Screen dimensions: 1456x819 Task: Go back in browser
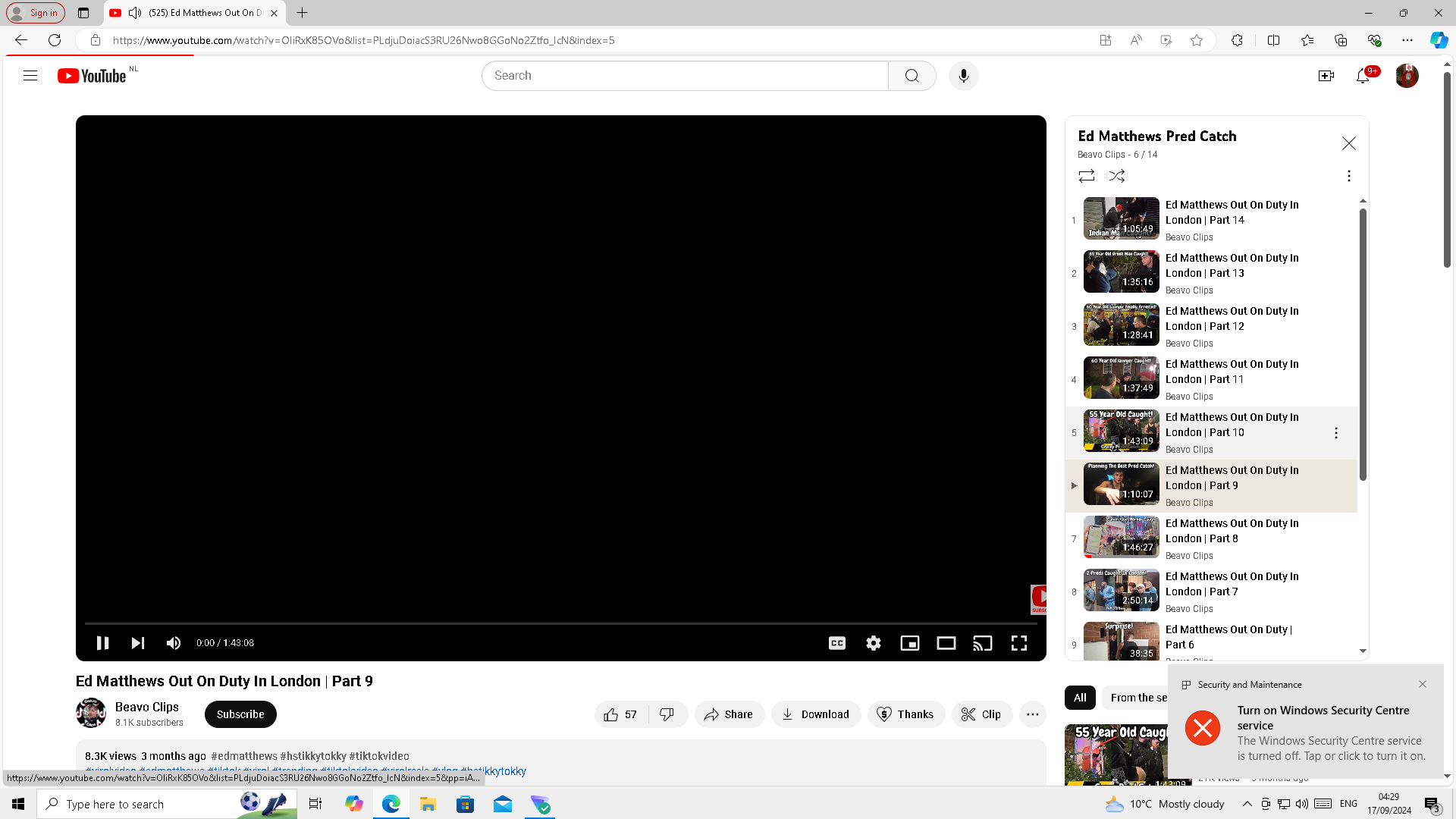point(21,40)
